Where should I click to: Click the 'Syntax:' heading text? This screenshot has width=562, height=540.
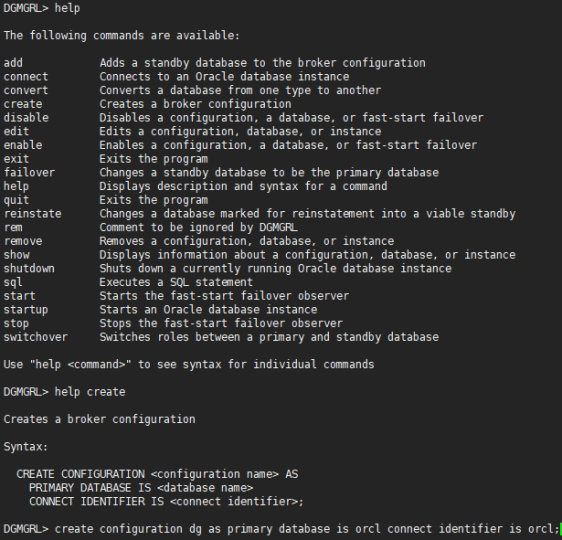point(26,447)
